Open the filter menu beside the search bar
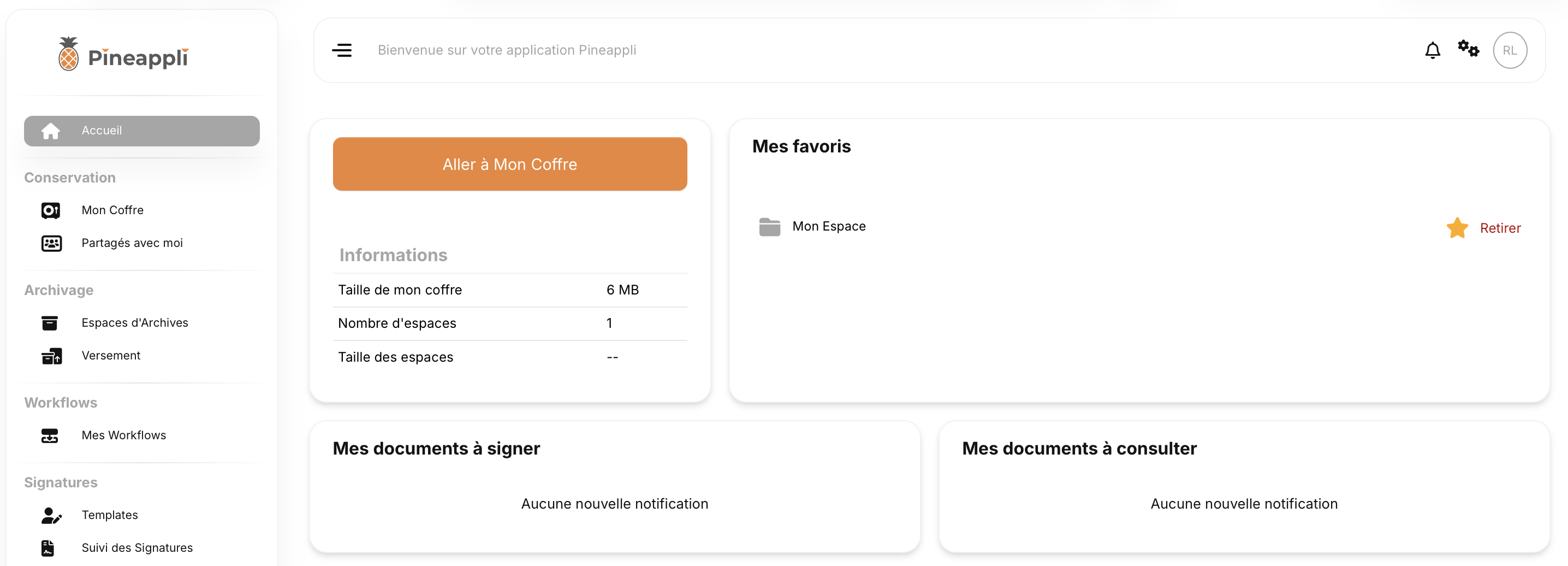 point(343,50)
